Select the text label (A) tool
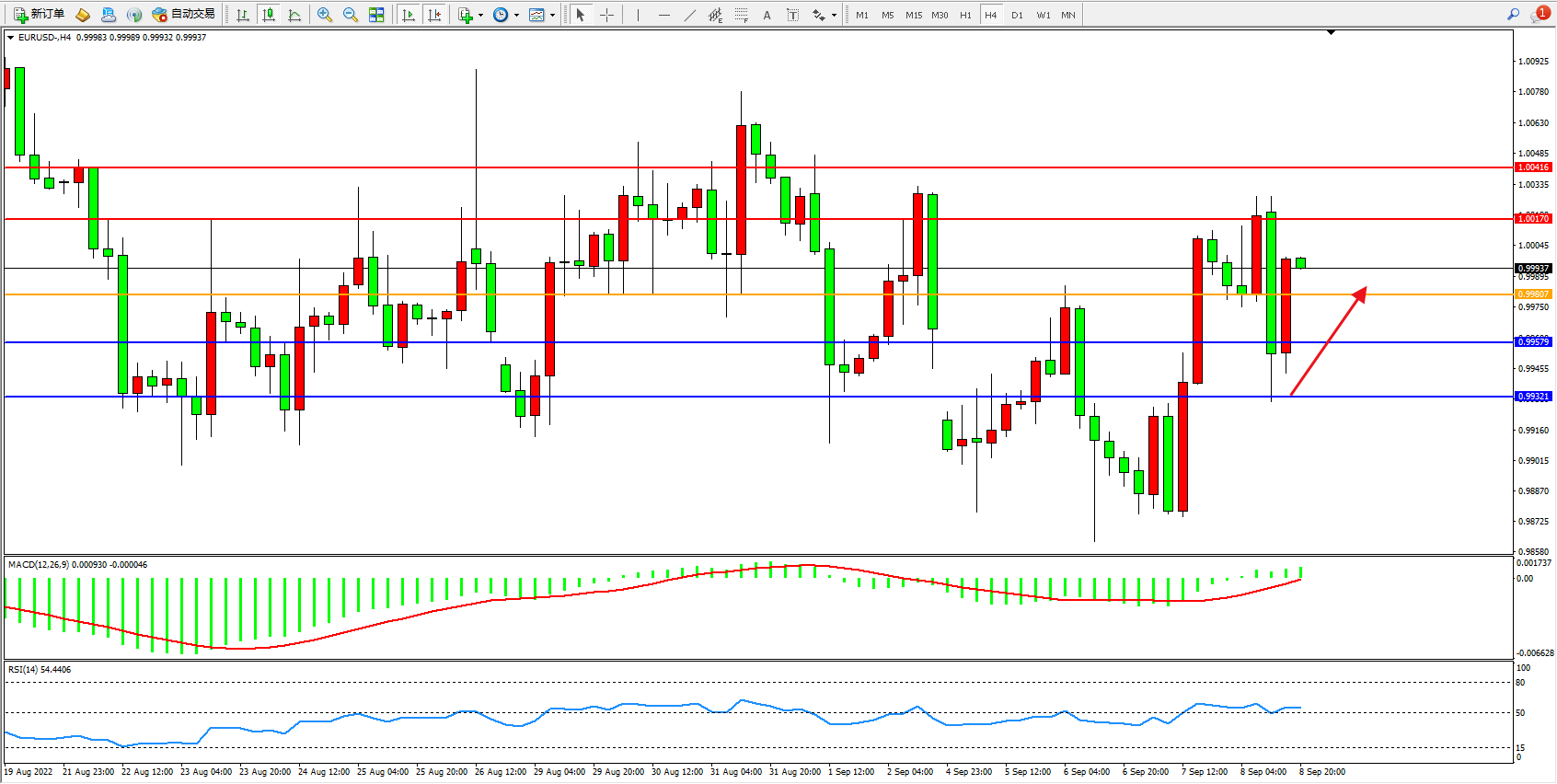 [767, 15]
